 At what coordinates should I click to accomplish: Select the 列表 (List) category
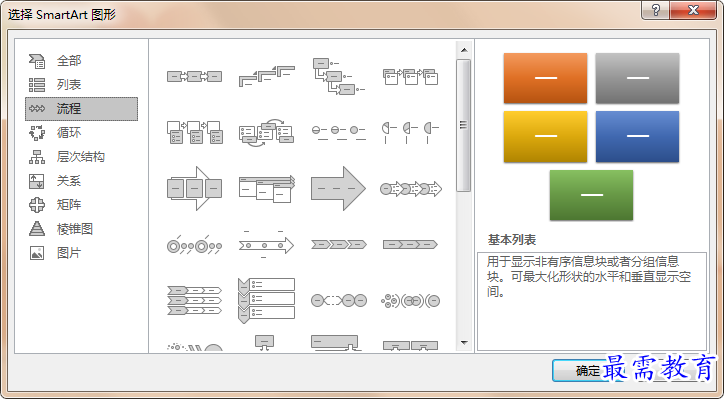81,85
